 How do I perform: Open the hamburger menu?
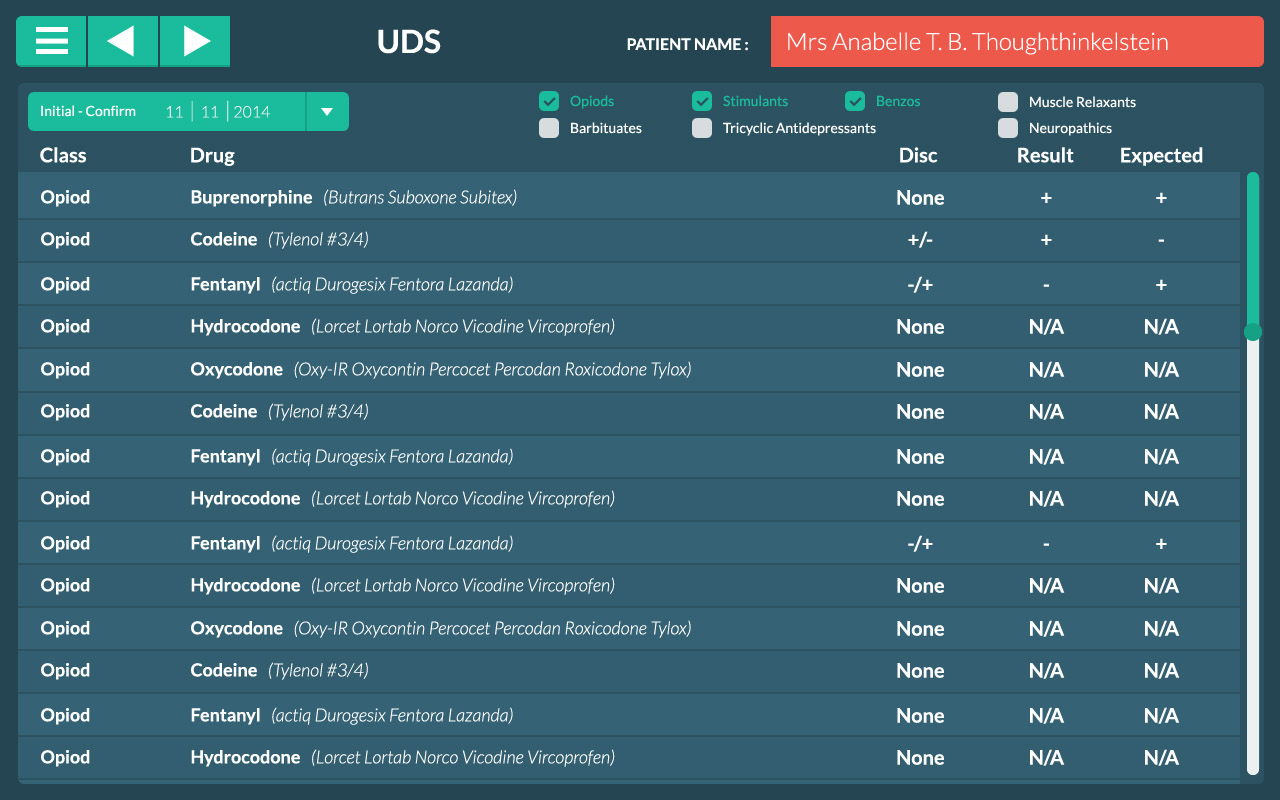52,41
